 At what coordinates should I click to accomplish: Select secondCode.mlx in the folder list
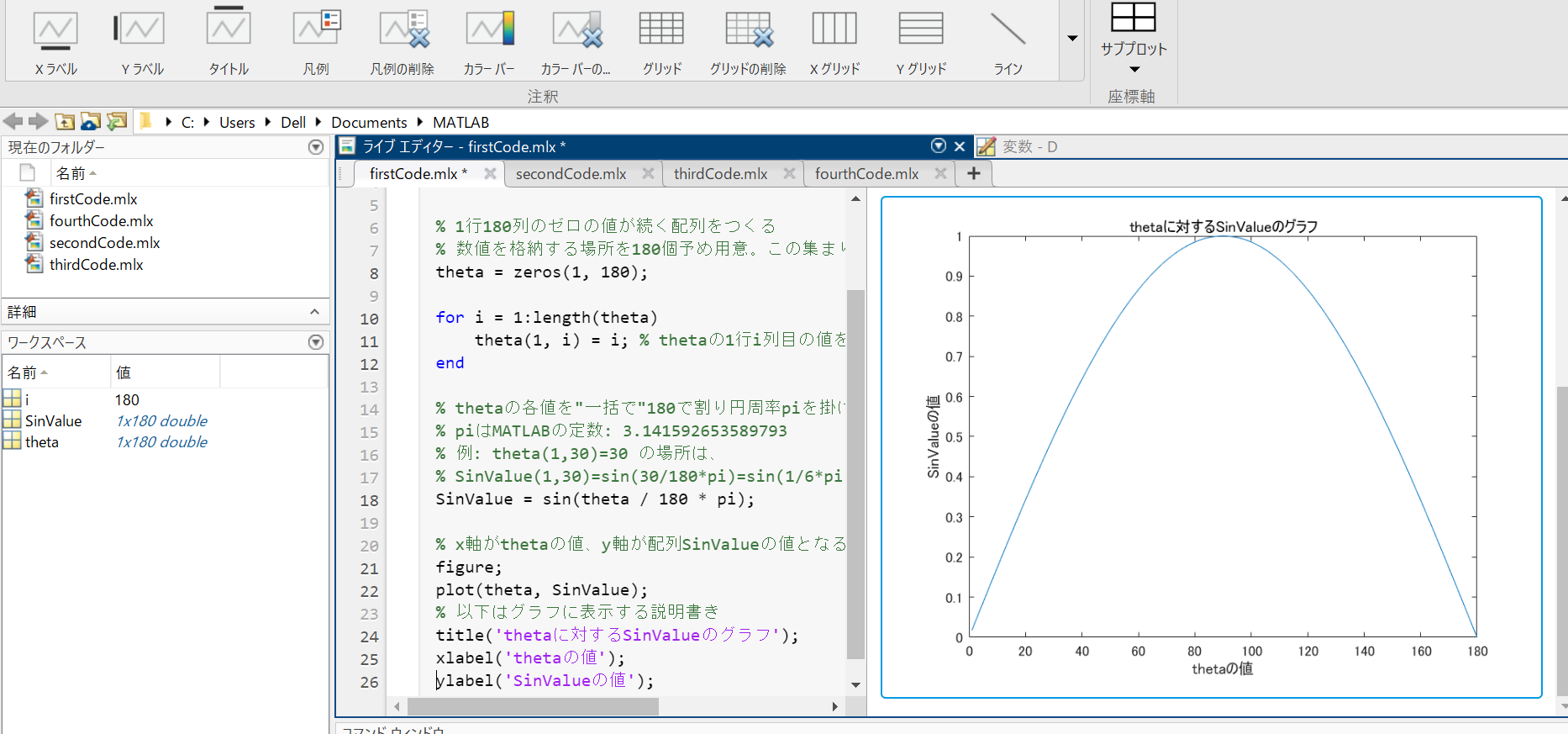tap(104, 243)
